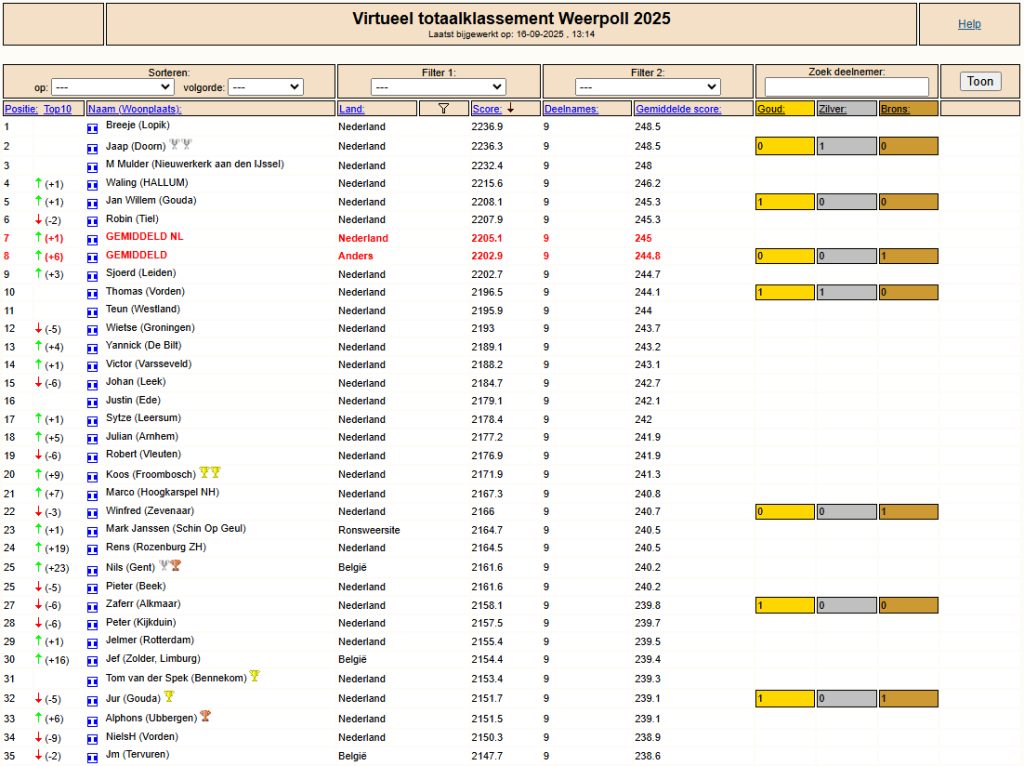Expand the Filter 2 dropdown
This screenshot has width=1024, height=766.
pos(647,87)
